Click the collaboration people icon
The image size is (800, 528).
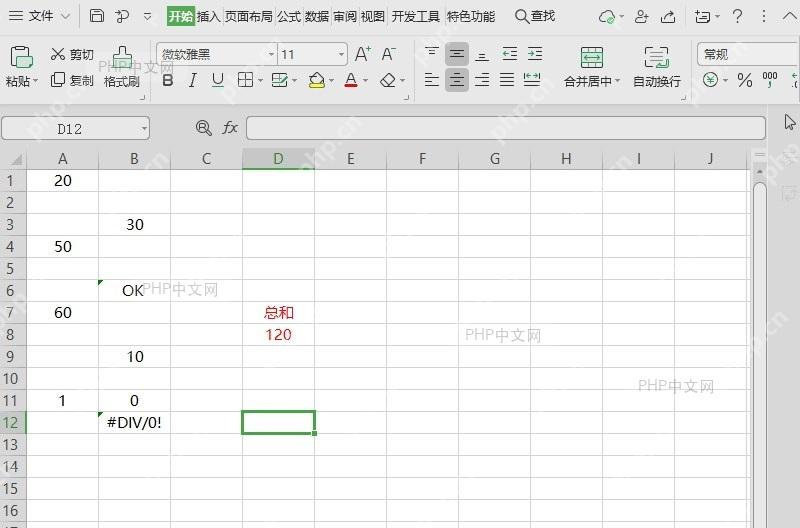pos(641,17)
